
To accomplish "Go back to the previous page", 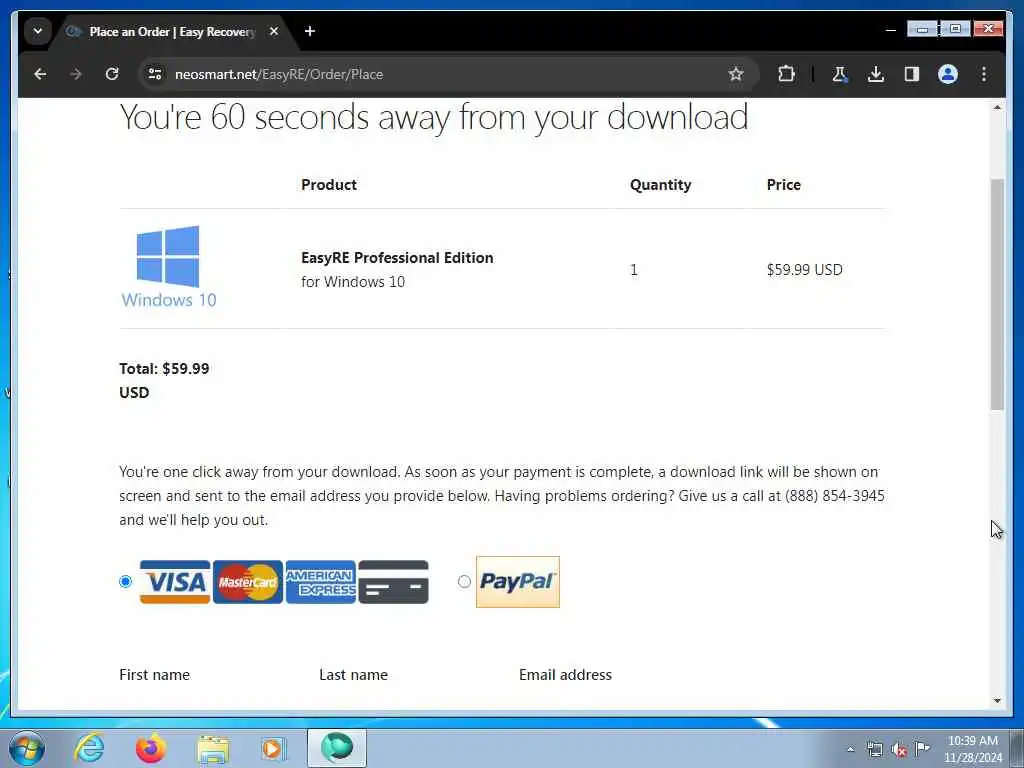I will coord(40,74).
